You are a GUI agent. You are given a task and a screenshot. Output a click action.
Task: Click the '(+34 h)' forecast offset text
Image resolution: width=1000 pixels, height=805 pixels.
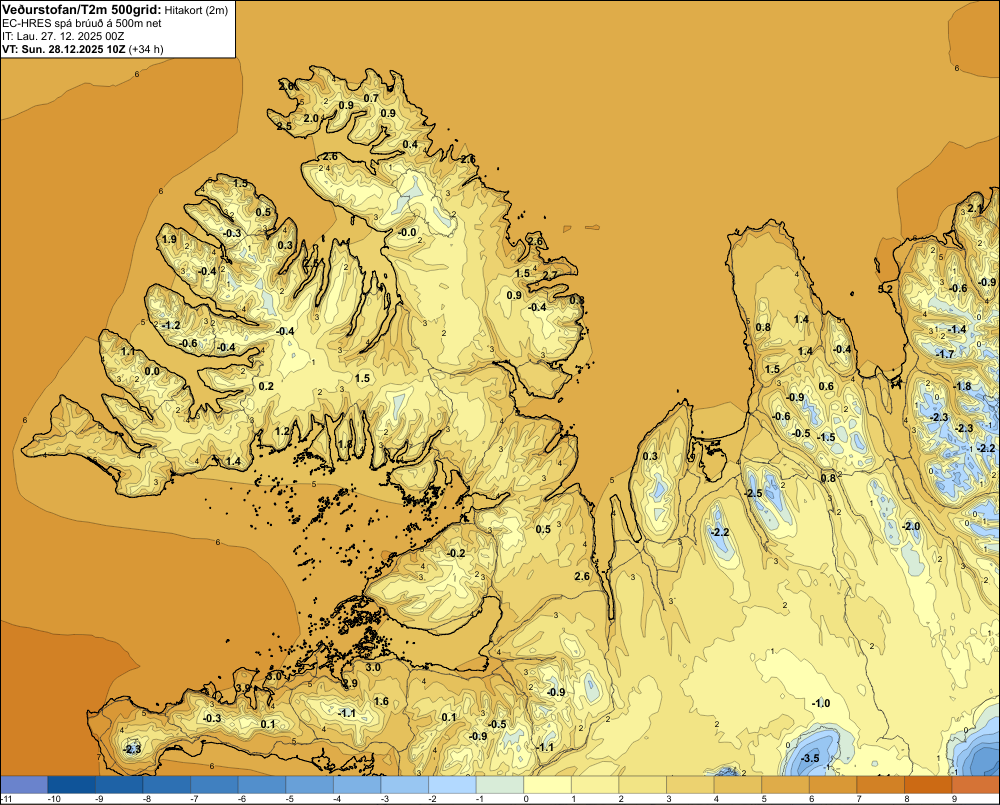coord(146,49)
